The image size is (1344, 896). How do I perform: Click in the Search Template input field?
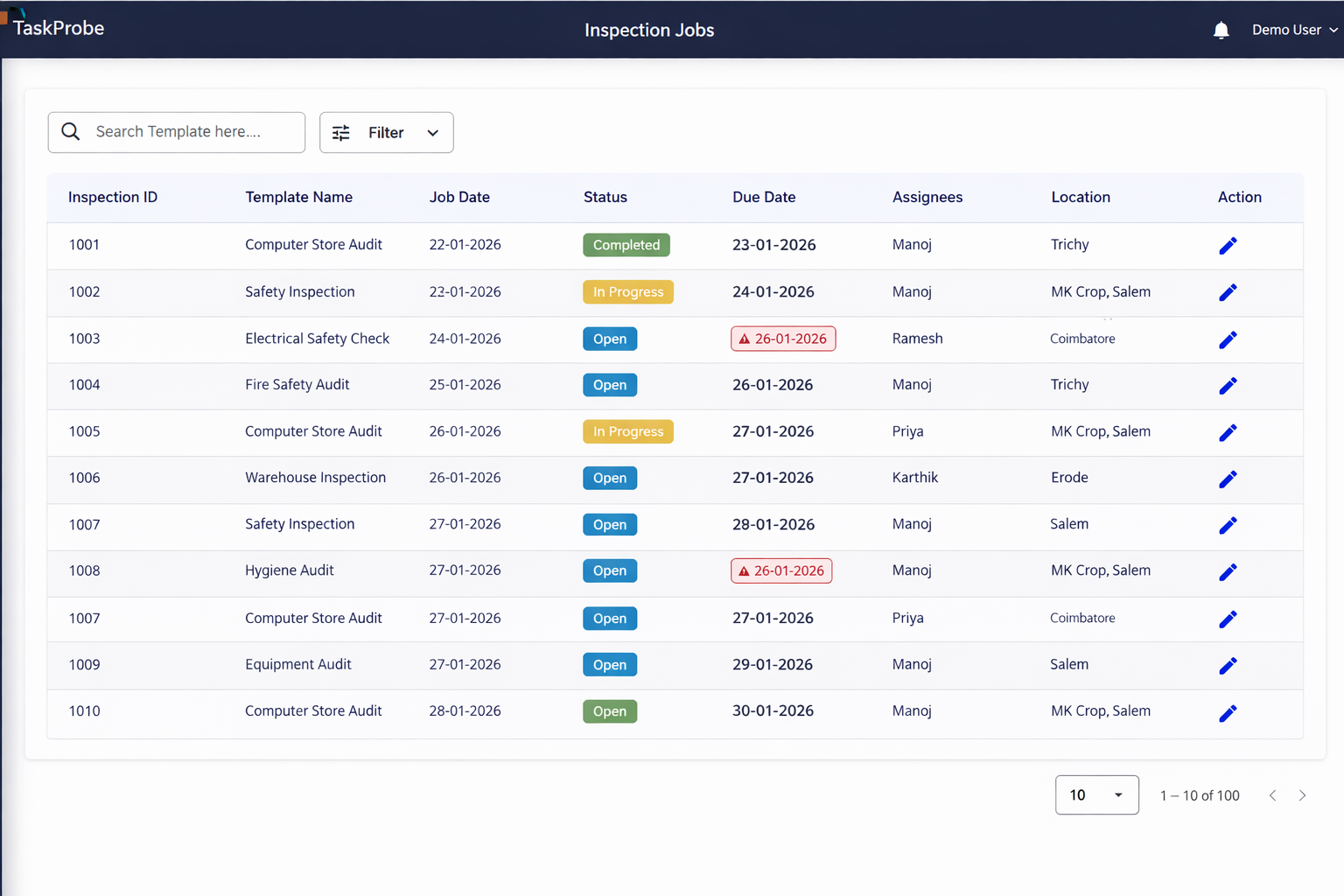[x=192, y=132]
